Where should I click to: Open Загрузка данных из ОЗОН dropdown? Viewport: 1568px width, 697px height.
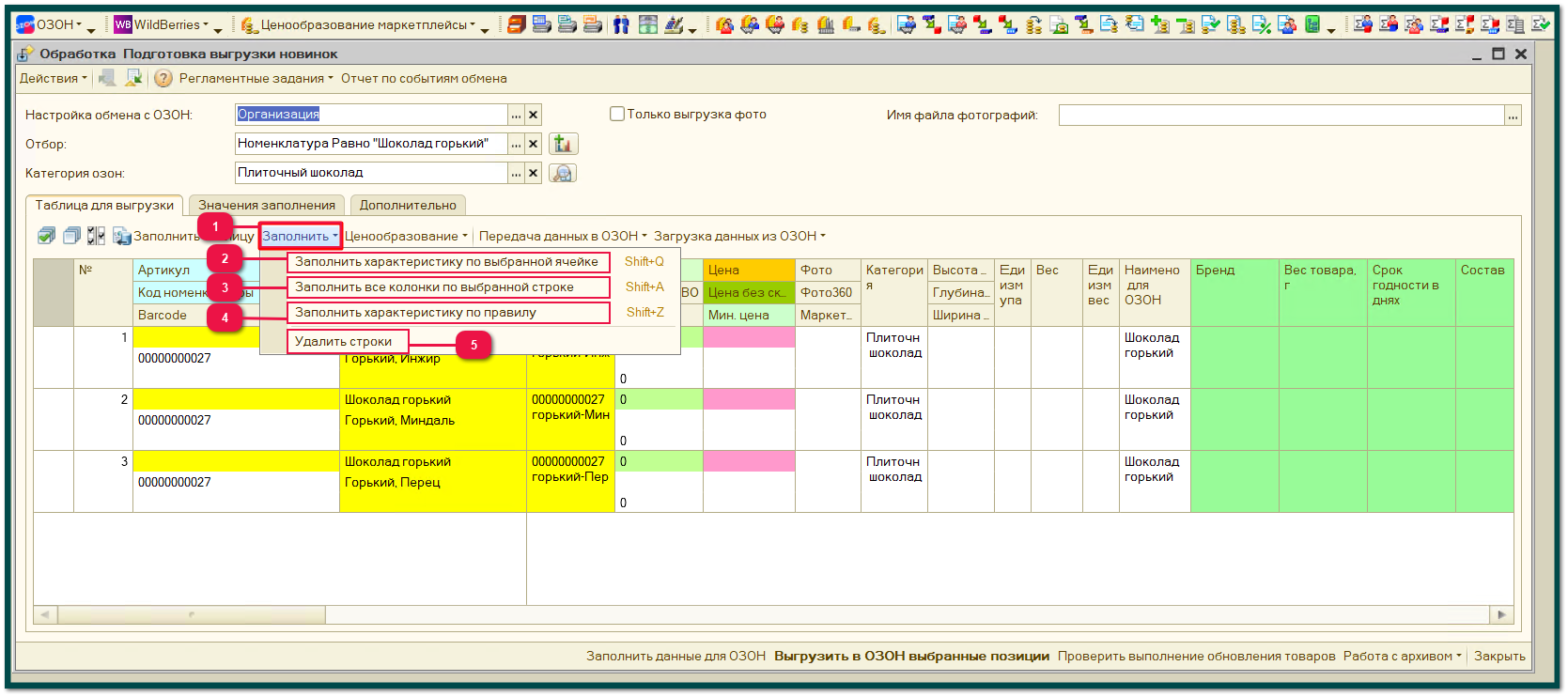pos(739,236)
